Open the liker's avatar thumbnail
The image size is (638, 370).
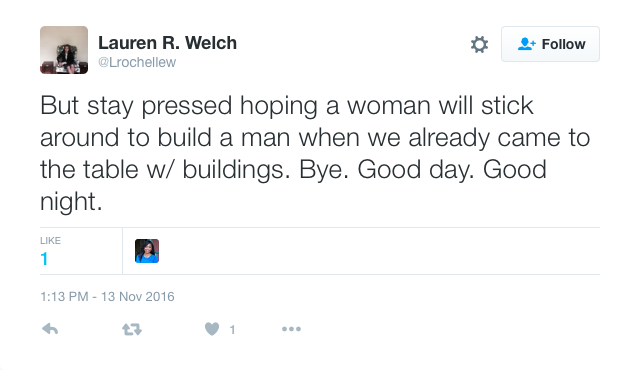pyautogui.click(x=147, y=251)
